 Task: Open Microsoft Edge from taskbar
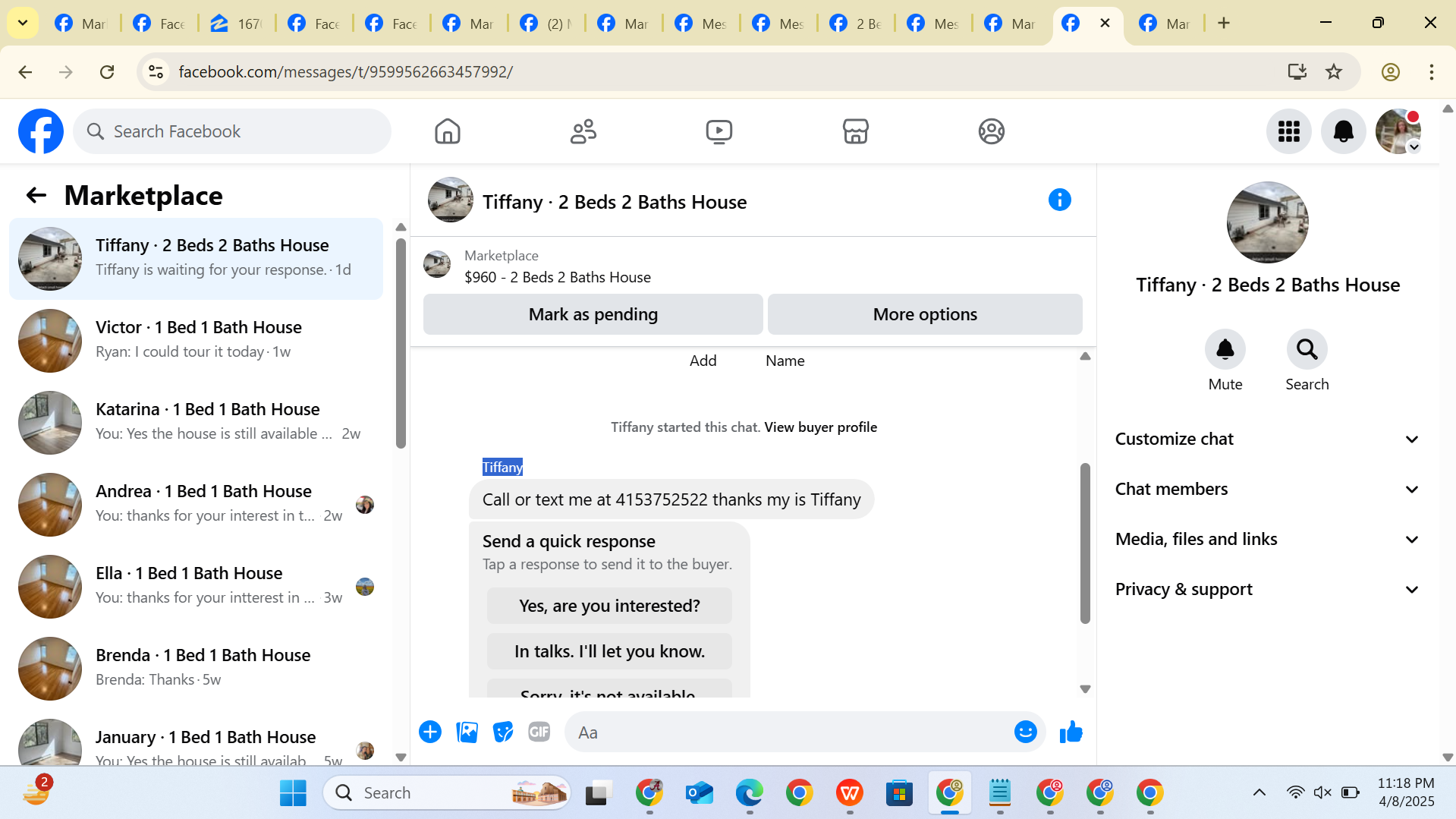pyautogui.click(x=749, y=792)
